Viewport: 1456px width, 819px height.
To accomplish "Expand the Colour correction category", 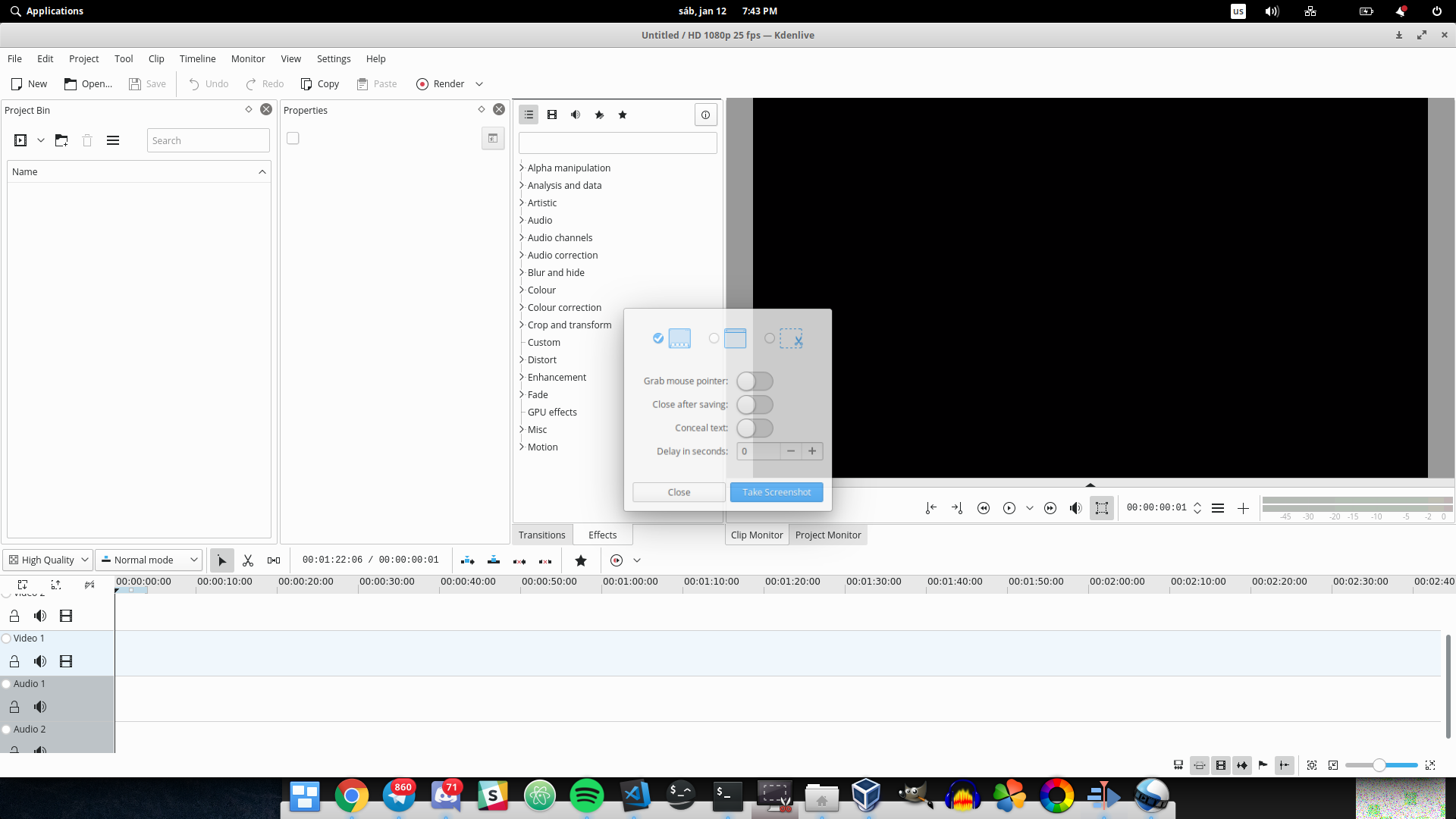I will click(564, 307).
